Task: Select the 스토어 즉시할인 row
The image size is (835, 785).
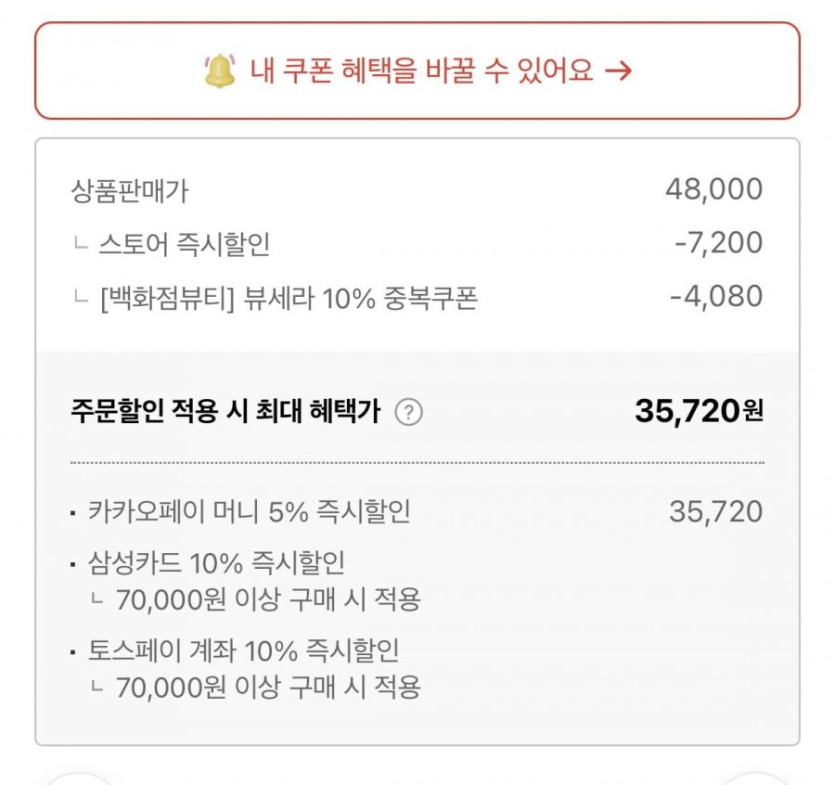Action: [185, 243]
